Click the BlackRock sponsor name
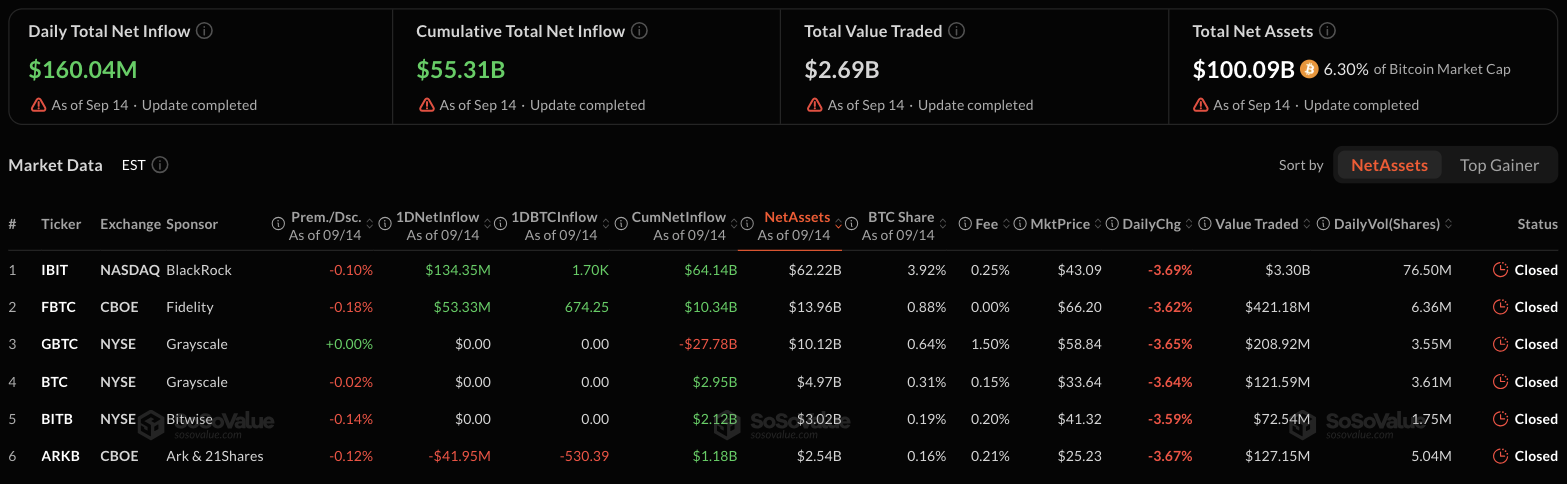 pyautogui.click(x=198, y=270)
